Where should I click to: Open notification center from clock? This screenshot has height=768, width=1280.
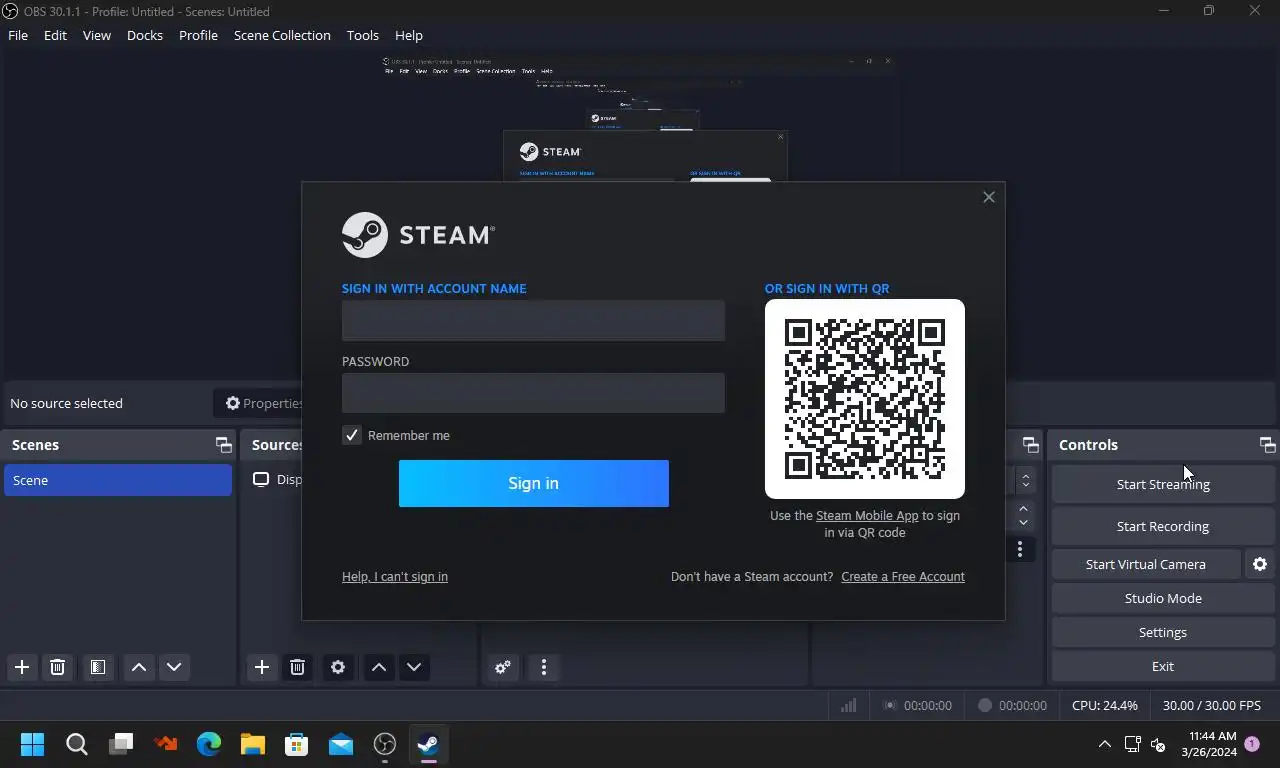(1212, 744)
